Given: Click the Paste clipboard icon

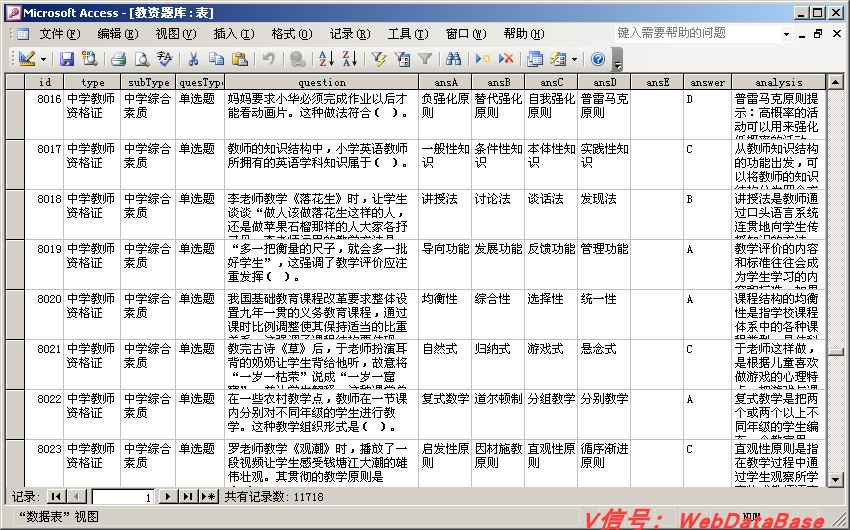Looking at the screenshot, I should 240,59.
